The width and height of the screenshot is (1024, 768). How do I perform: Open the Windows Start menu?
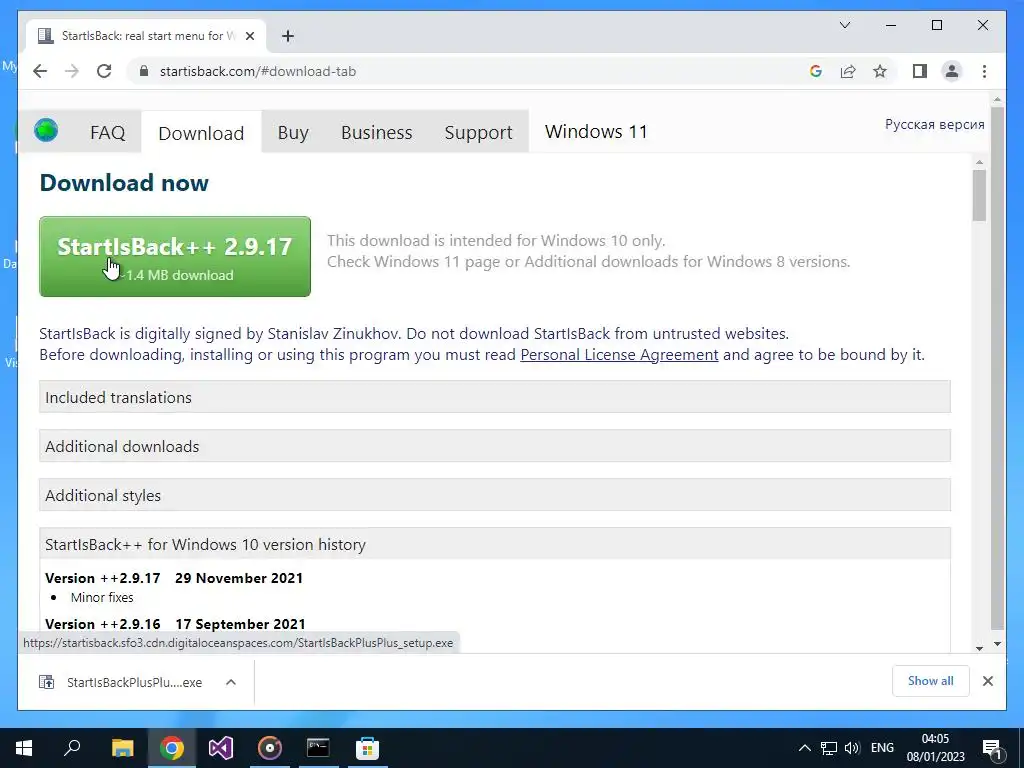pyautogui.click(x=24, y=748)
